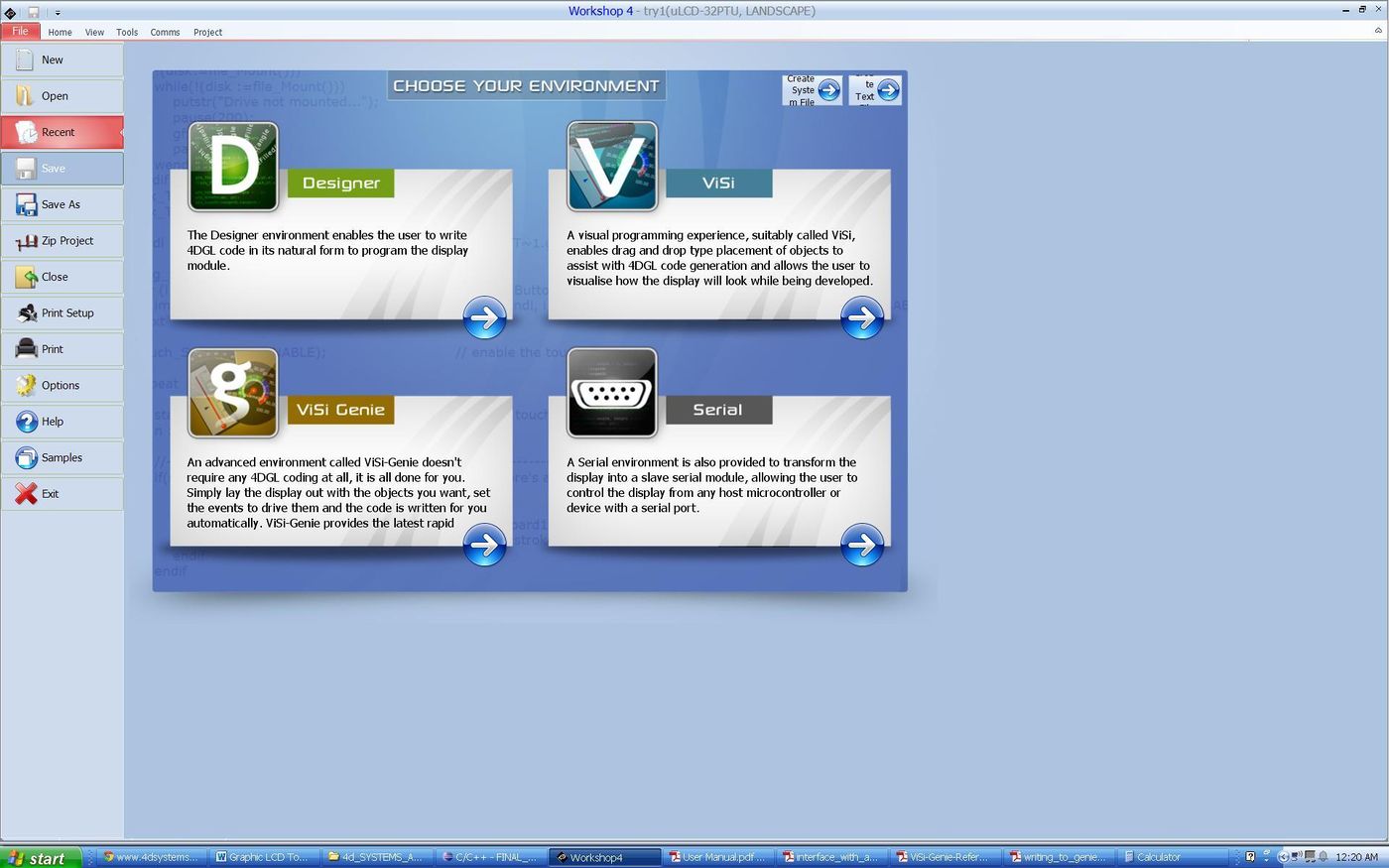Select the Project ribbon tab
The image size is (1389, 868).
[x=207, y=32]
